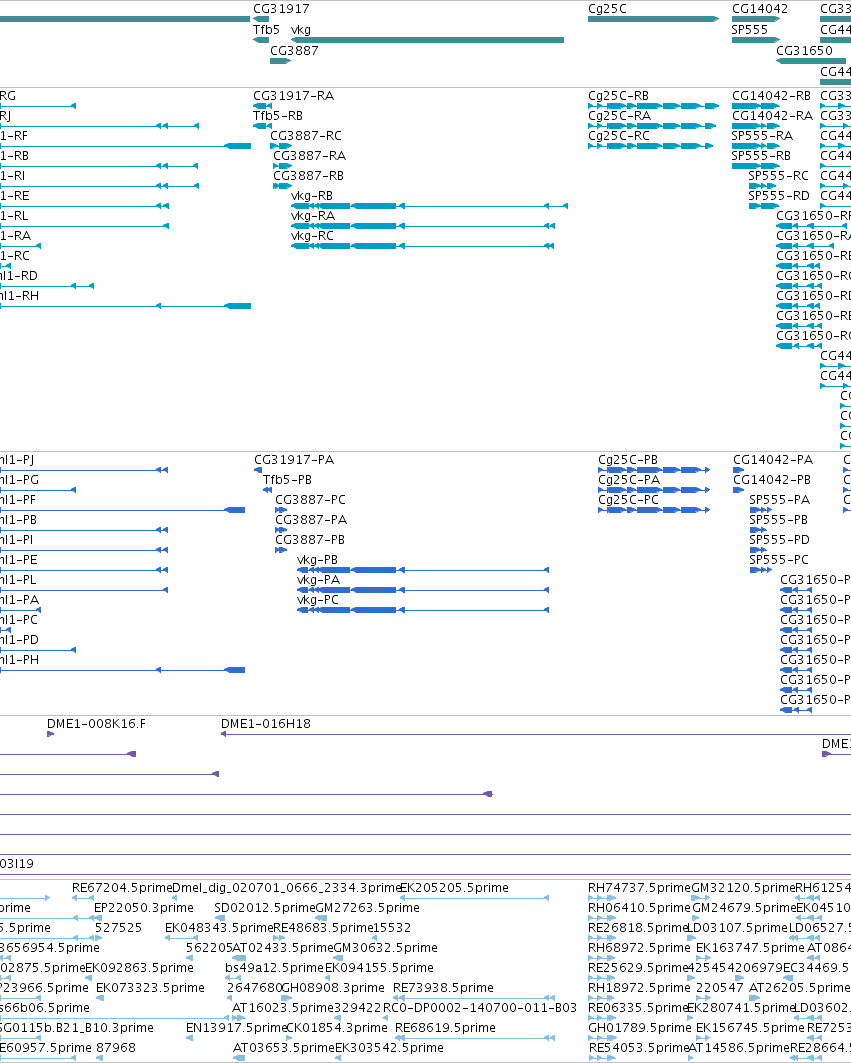Click the EK303542.5prime EST label
This screenshot has height=1063, width=851.
(x=389, y=1048)
